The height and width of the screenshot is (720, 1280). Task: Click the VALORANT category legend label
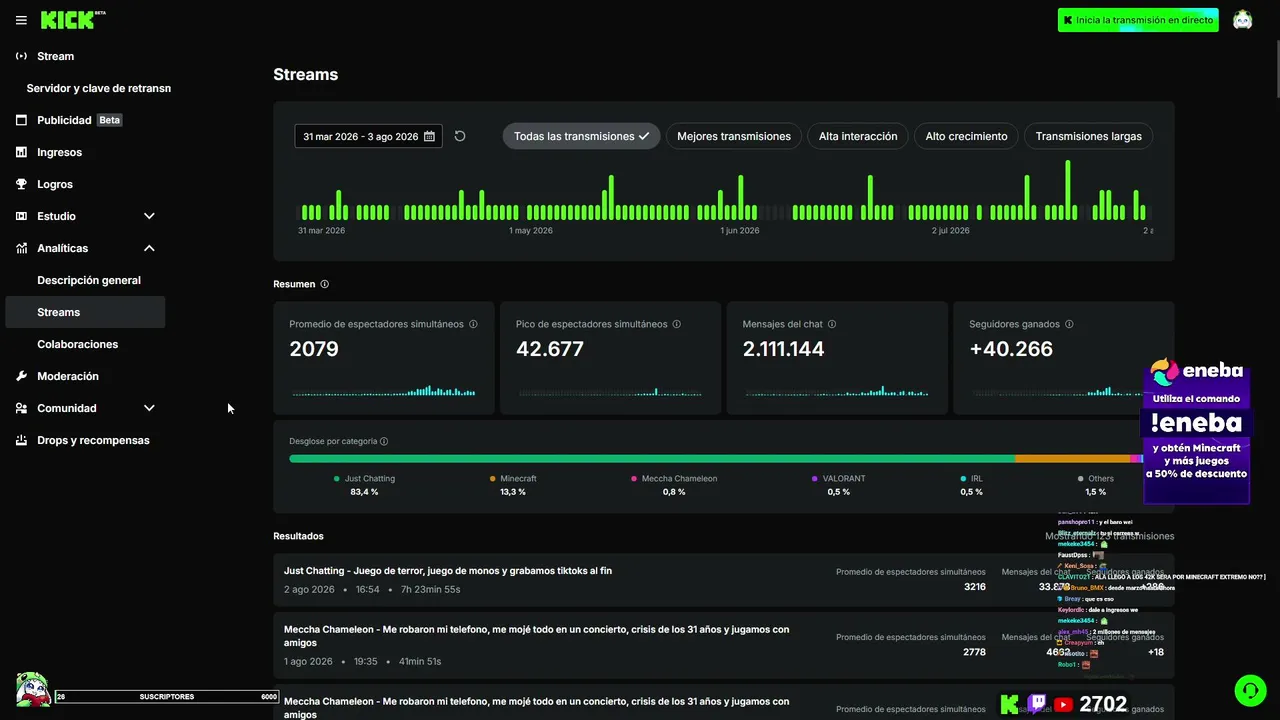[844, 479]
